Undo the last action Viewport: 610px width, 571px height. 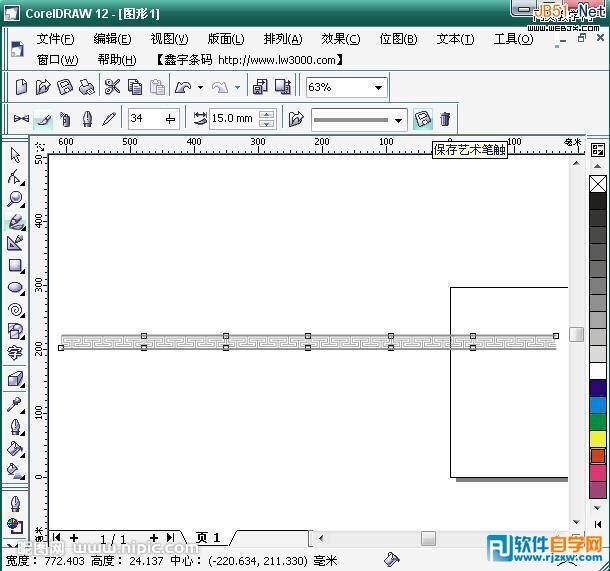tap(183, 87)
